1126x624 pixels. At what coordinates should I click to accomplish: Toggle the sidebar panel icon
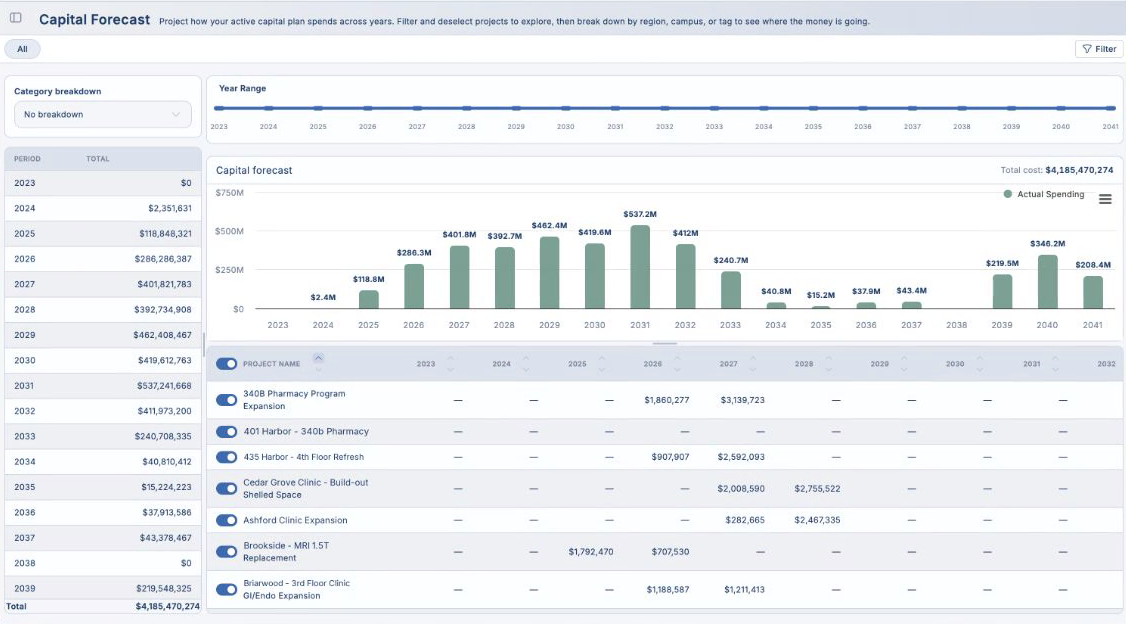(x=16, y=18)
